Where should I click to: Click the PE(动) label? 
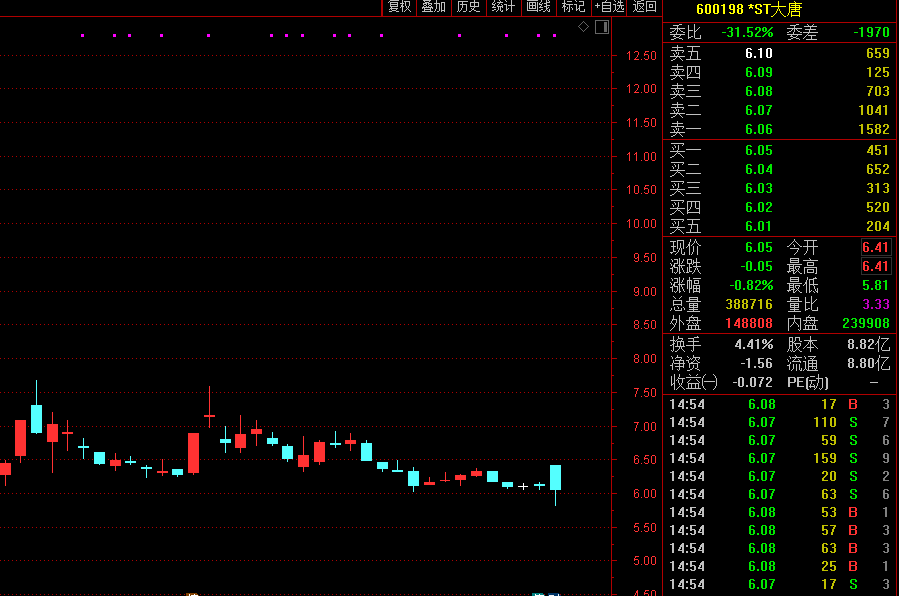tap(809, 382)
